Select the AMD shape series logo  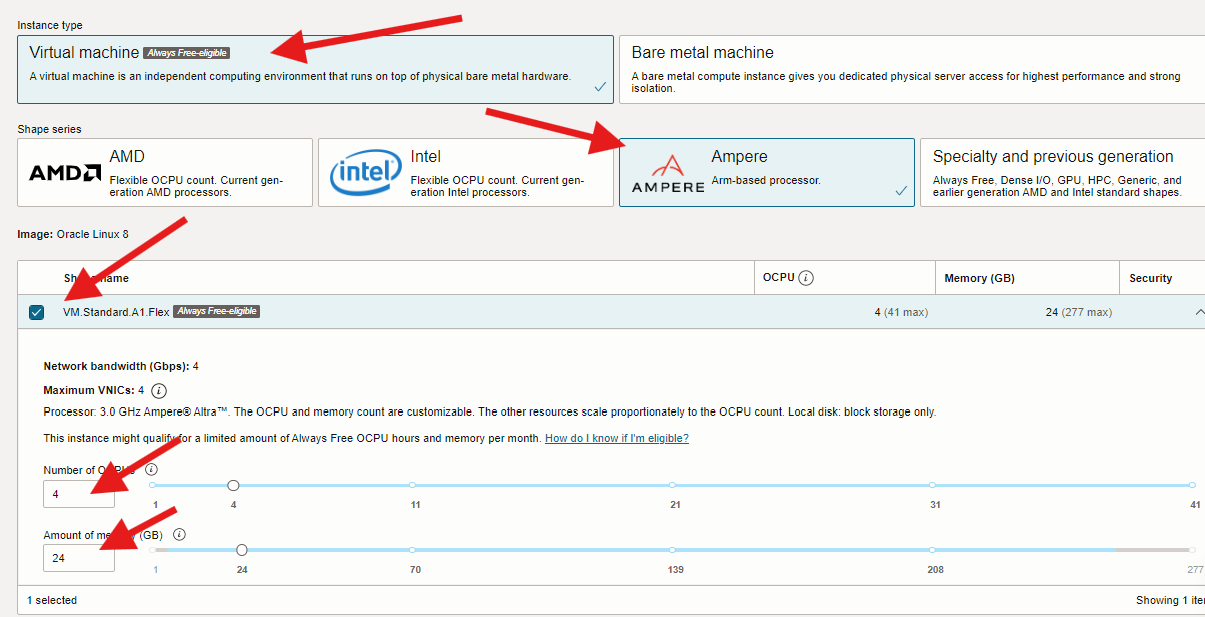pyautogui.click(x=63, y=171)
